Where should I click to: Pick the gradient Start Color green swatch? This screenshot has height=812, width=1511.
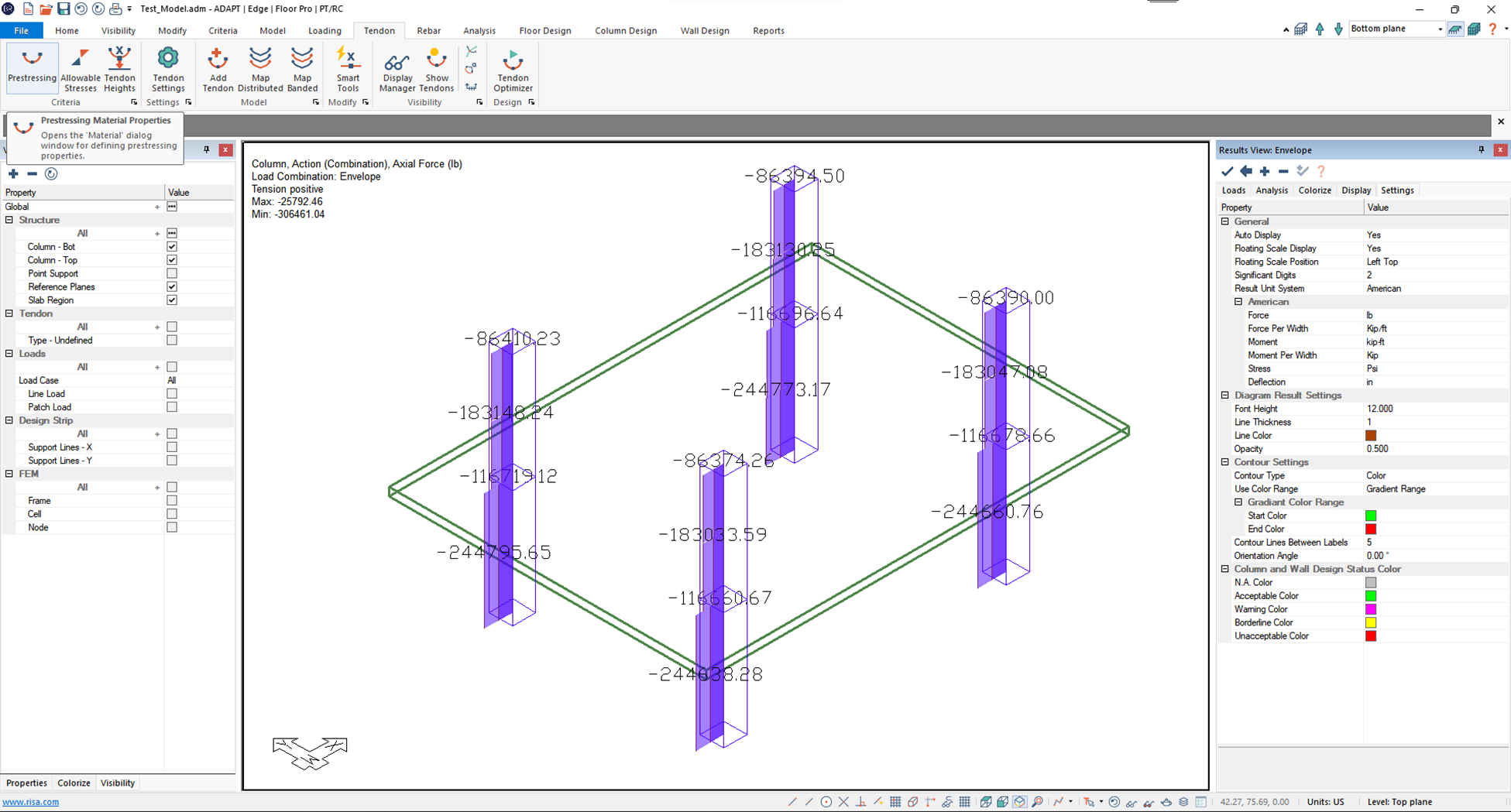(x=1370, y=516)
